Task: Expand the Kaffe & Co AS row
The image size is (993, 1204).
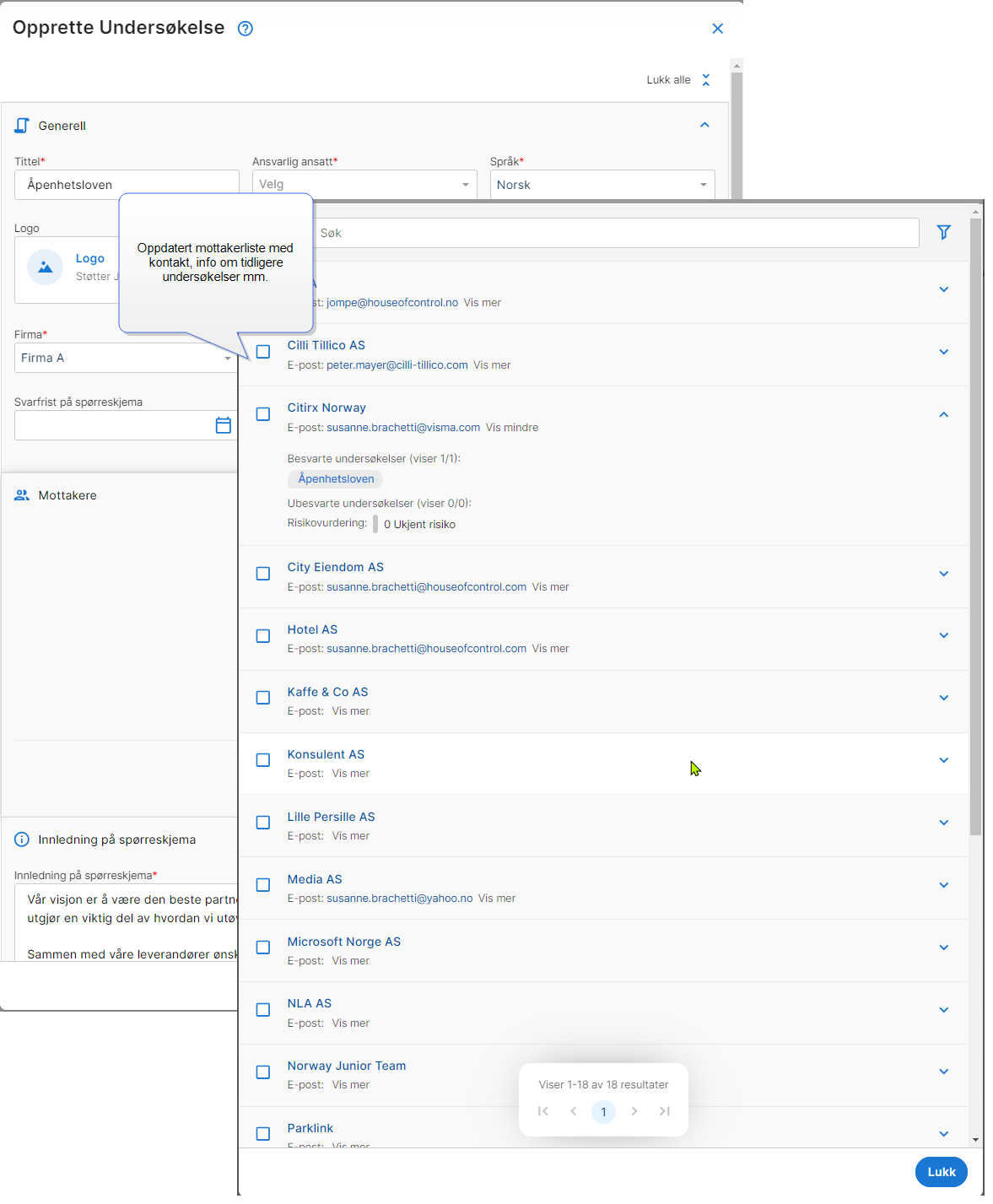Action: (x=944, y=698)
